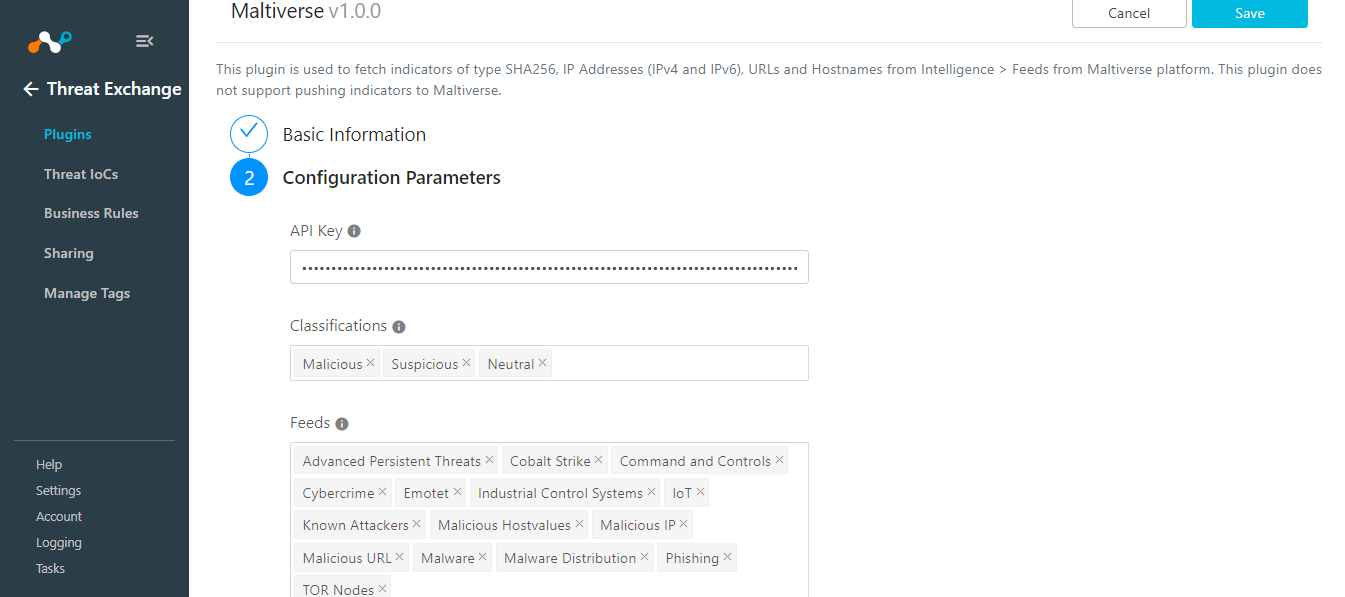Click the Cancel button

(1129, 13)
